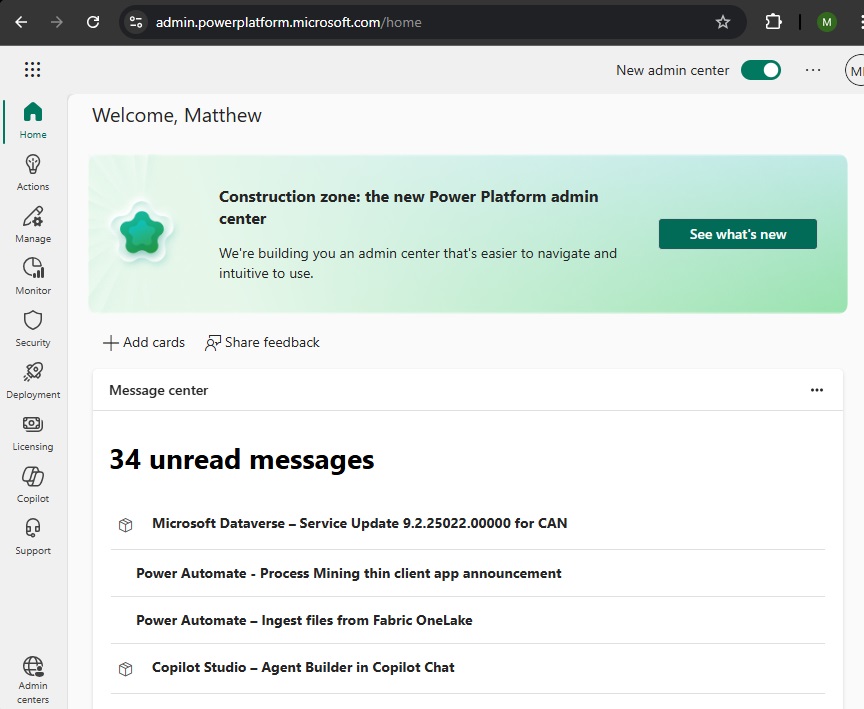Bookmark this page with the star
The width and height of the screenshot is (864, 709).
pyautogui.click(x=722, y=22)
